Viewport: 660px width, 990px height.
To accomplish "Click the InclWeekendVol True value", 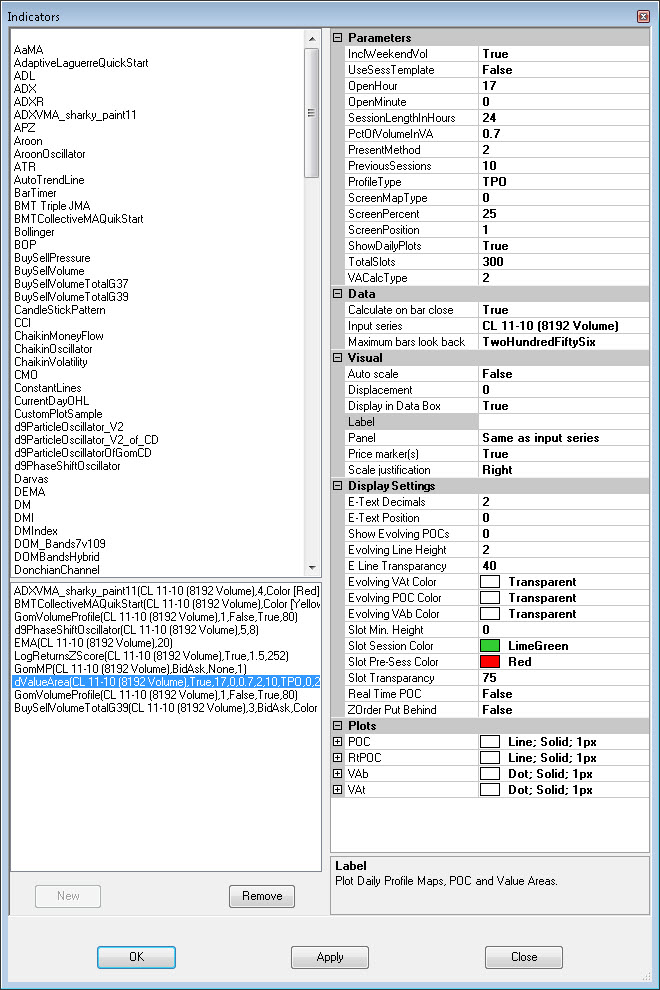I will point(564,54).
